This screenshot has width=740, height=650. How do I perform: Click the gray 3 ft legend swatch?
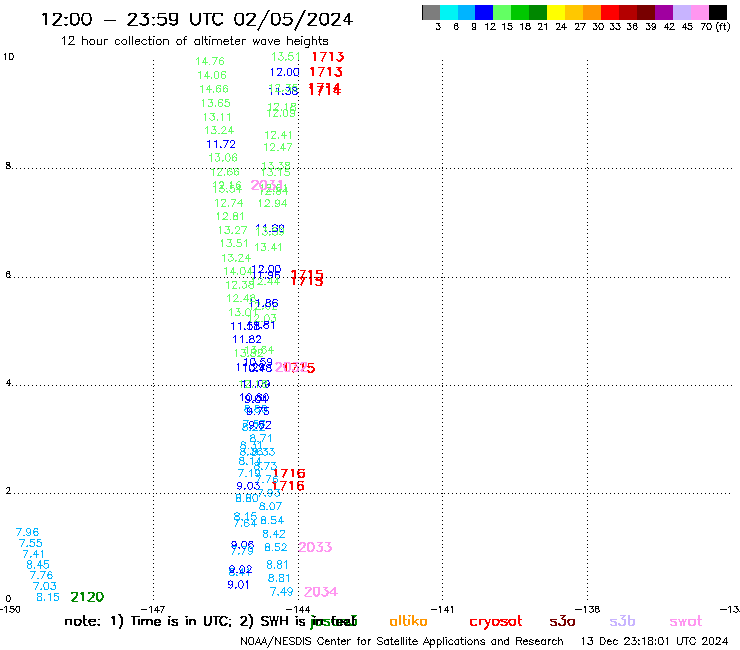[431, 12]
